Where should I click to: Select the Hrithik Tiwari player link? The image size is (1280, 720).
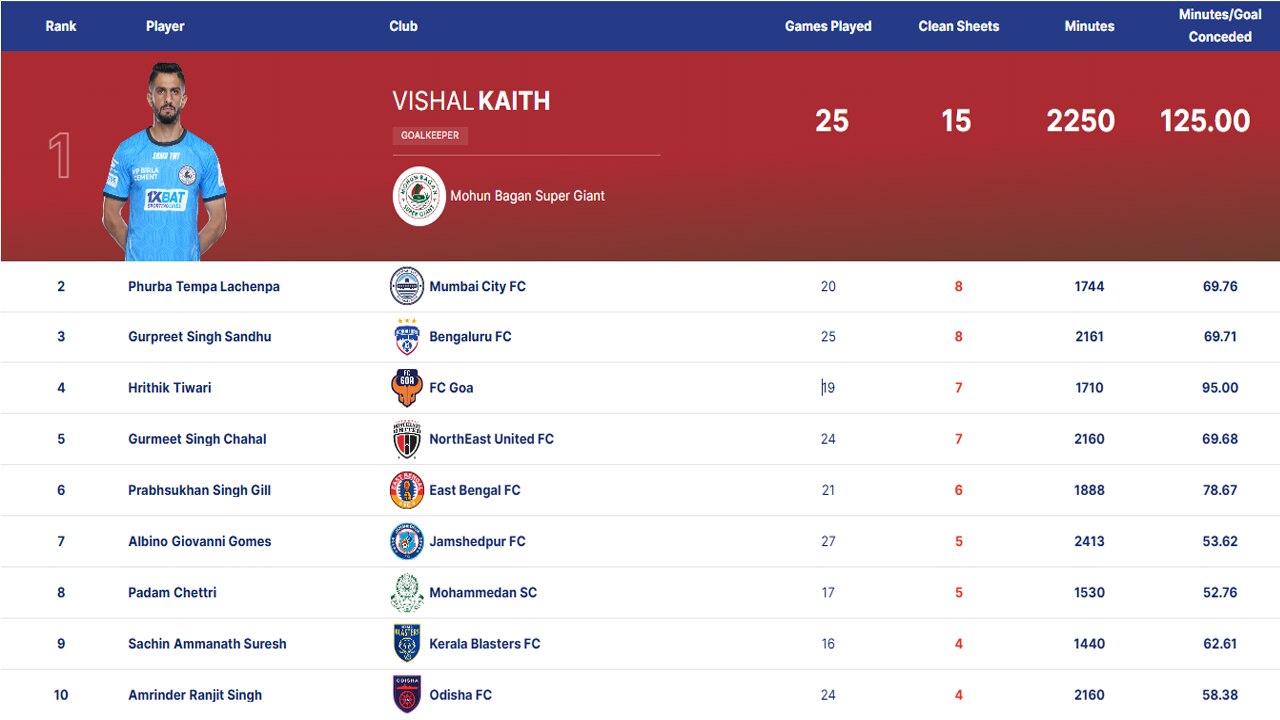coord(169,388)
